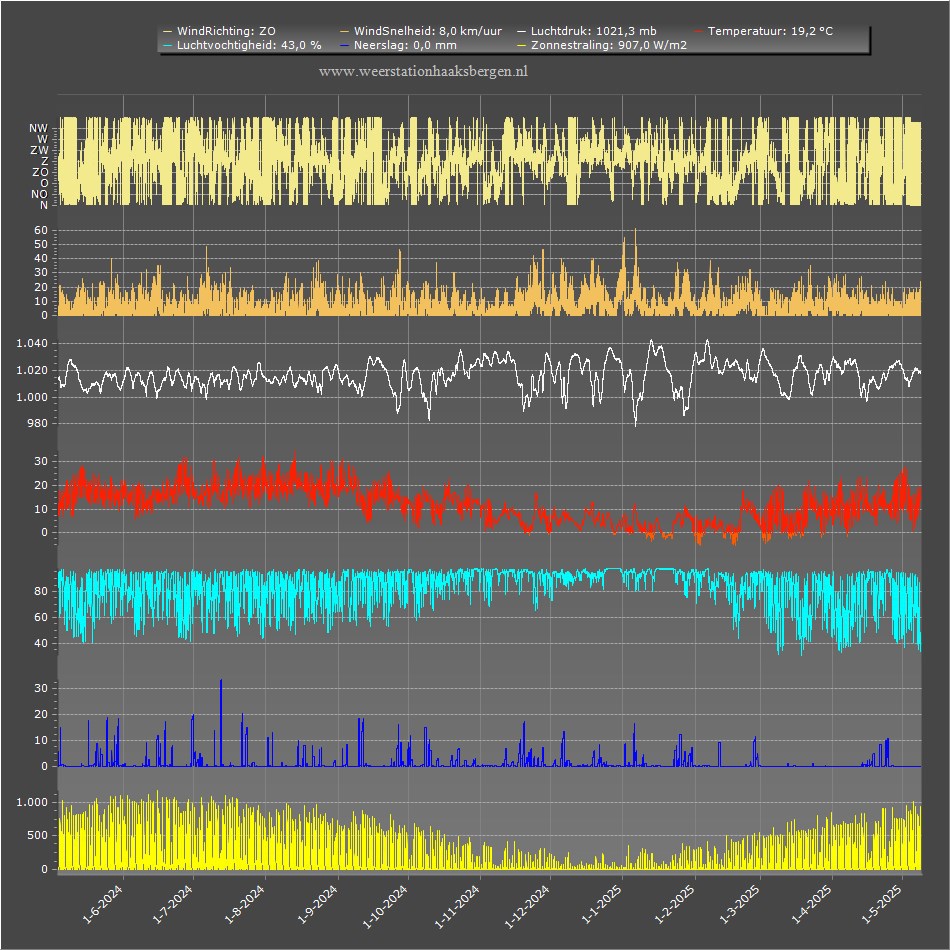950x950 pixels.
Task: Select the 1-1-2025 date label
Action: [601, 904]
